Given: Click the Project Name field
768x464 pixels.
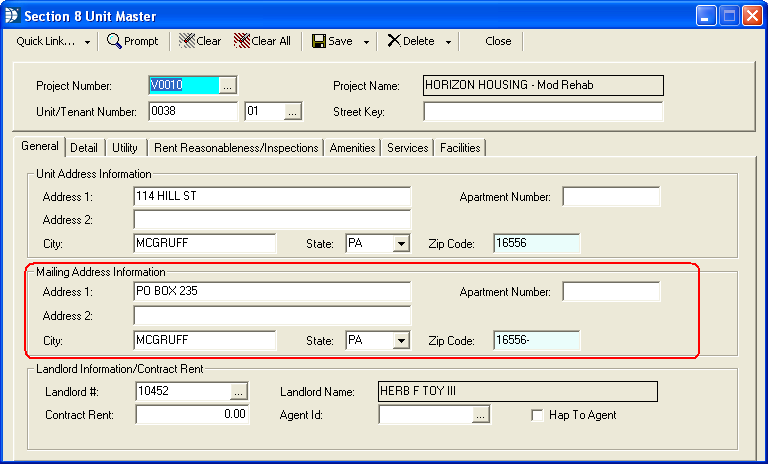Looking at the screenshot, I should pos(543,85).
